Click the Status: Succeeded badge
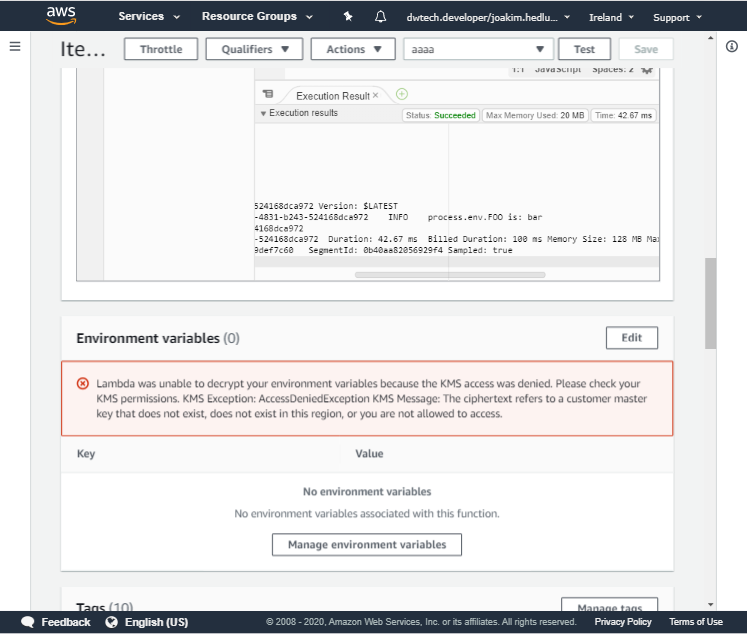747x640 pixels. tap(441, 115)
